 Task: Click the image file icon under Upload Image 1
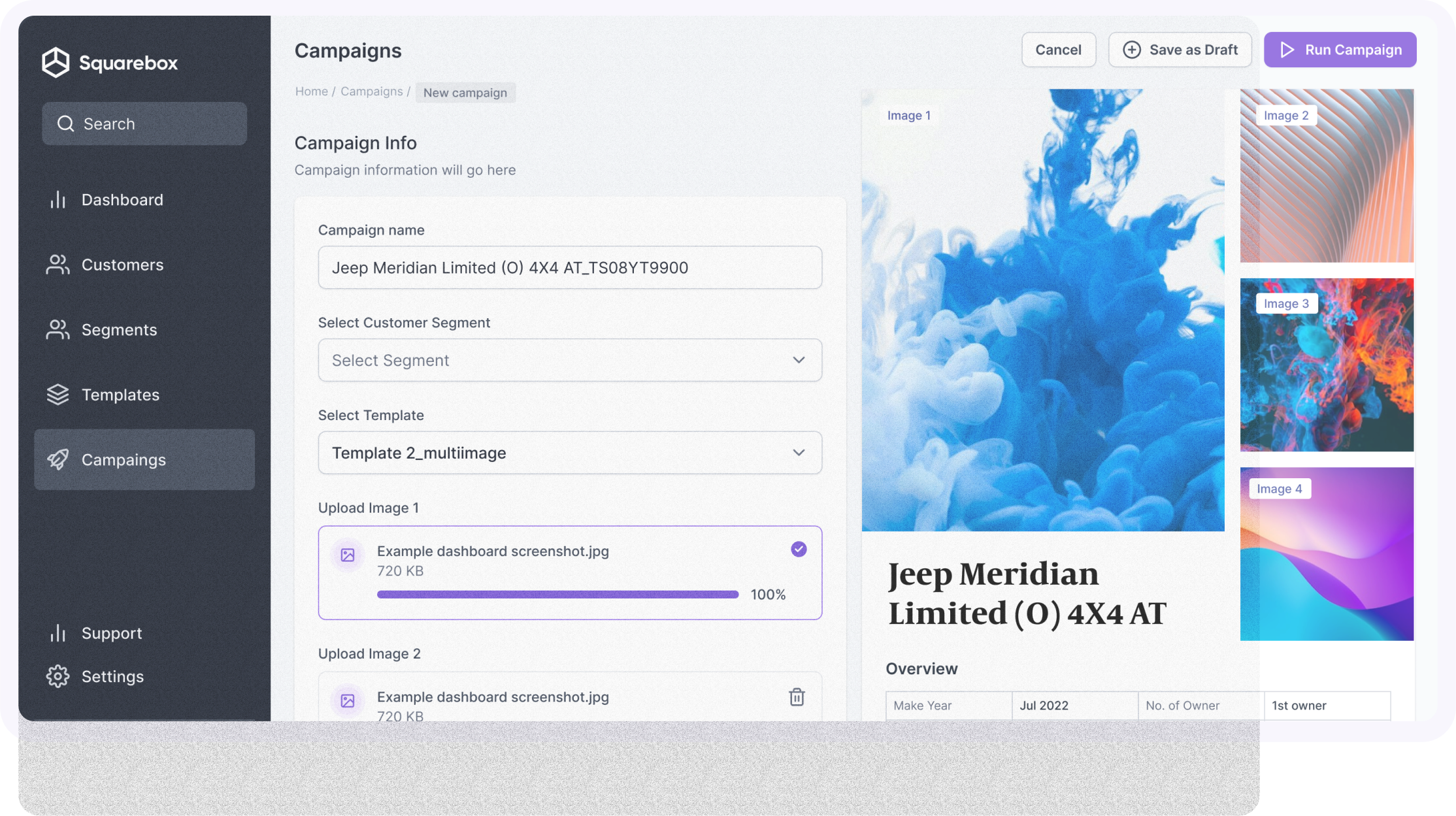click(x=348, y=555)
